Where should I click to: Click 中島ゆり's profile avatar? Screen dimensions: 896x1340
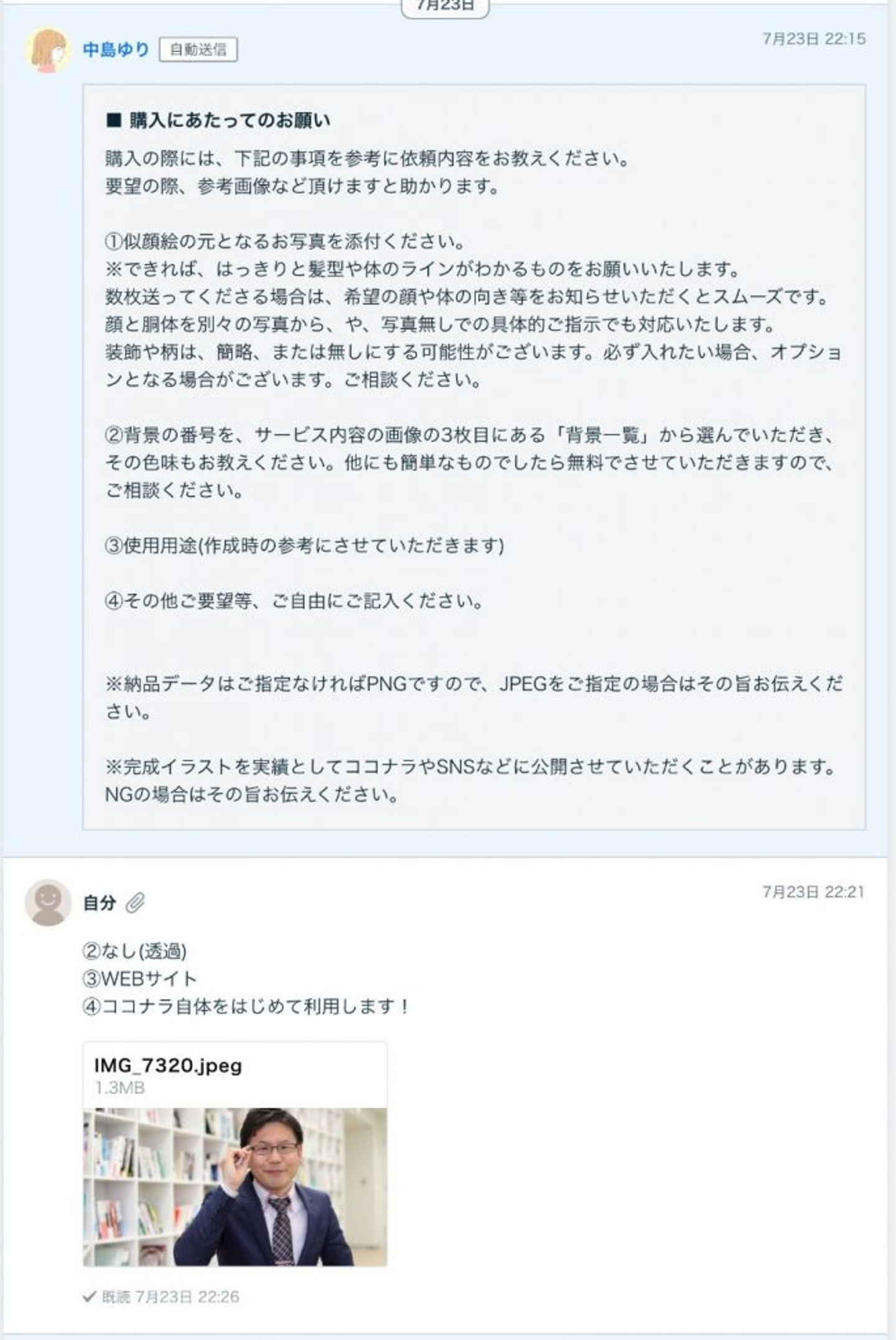pos(48,50)
